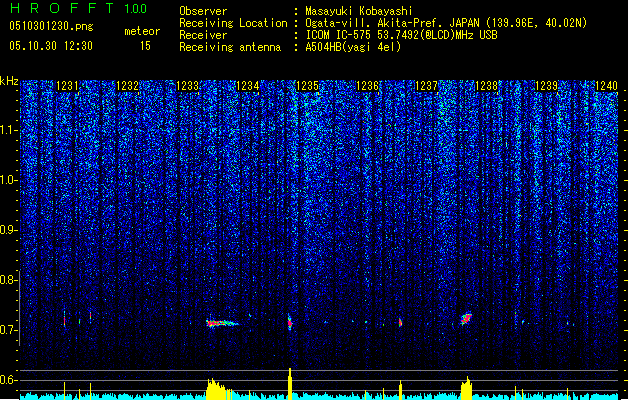Click the date stamp 05.10.30 12:30
629x400 pixels.
(51, 46)
